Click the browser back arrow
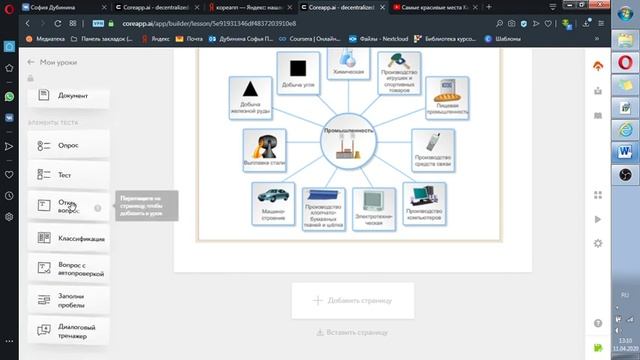The image size is (640, 360). click(x=28, y=23)
